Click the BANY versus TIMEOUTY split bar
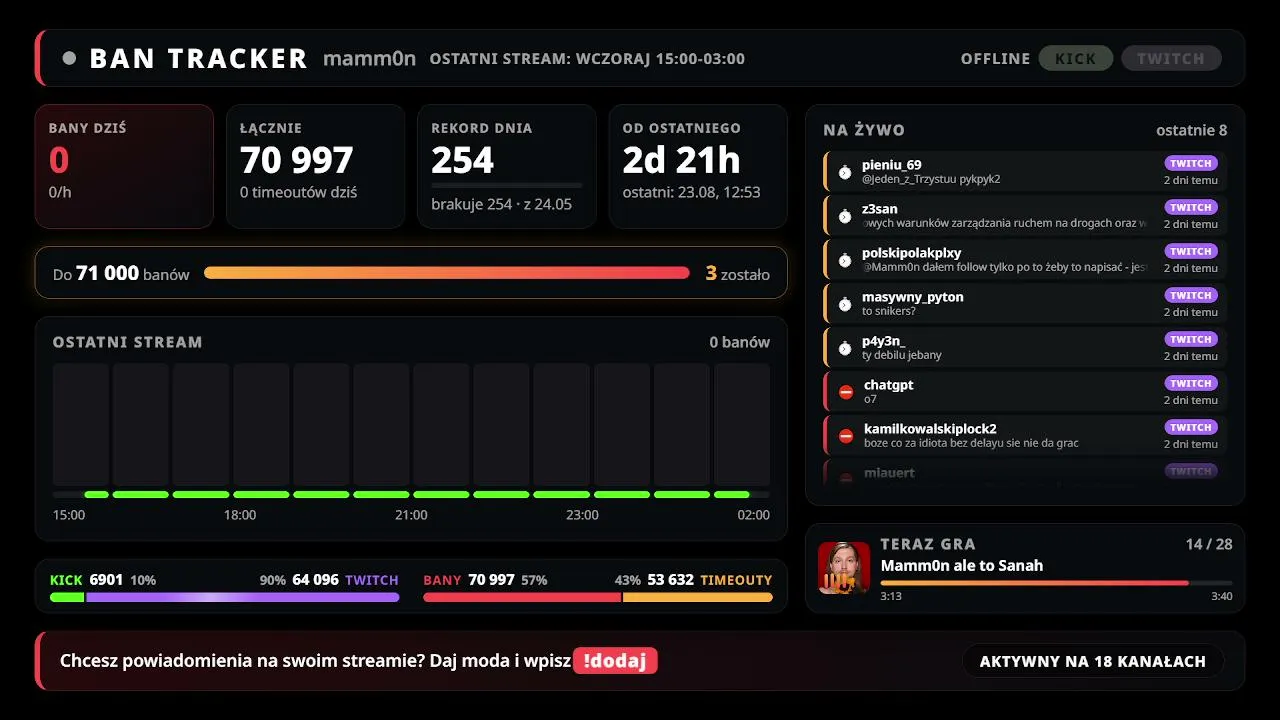This screenshot has width=1280, height=720. pos(598,597)
